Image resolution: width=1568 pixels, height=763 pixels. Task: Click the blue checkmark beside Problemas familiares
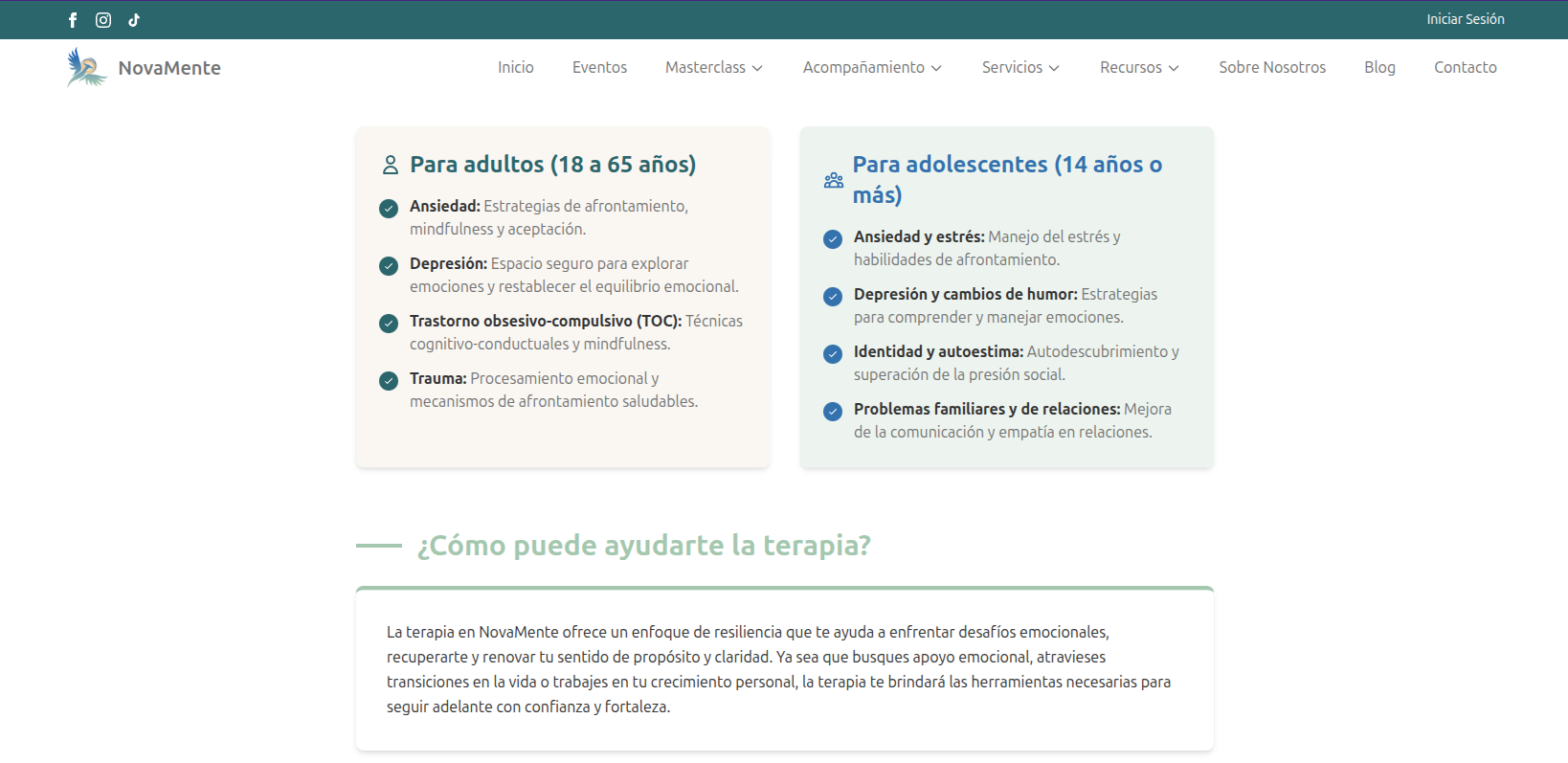(x=833, y=412)
